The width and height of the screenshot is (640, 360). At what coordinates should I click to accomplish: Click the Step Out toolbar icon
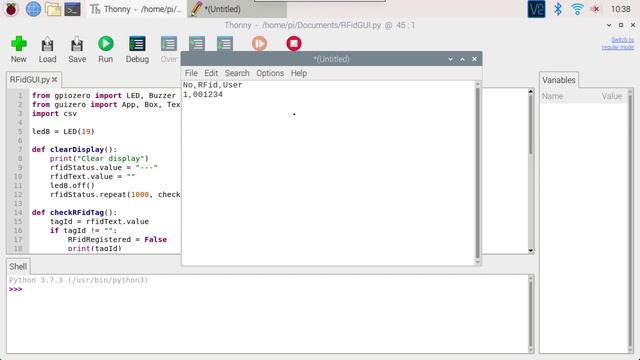(225, 44)
